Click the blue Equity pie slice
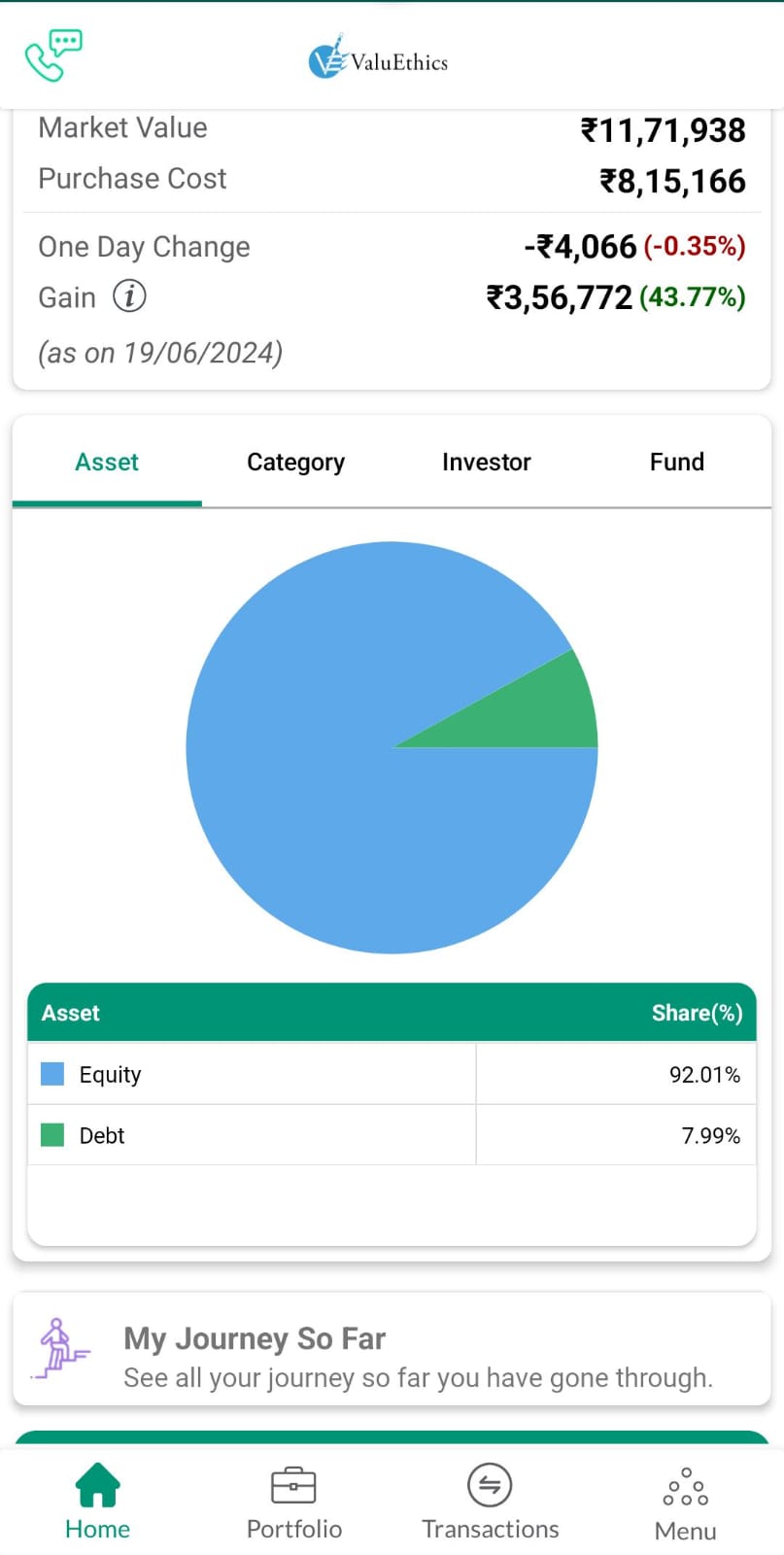Screen dimensions: 784x1555 click(321, 797)
